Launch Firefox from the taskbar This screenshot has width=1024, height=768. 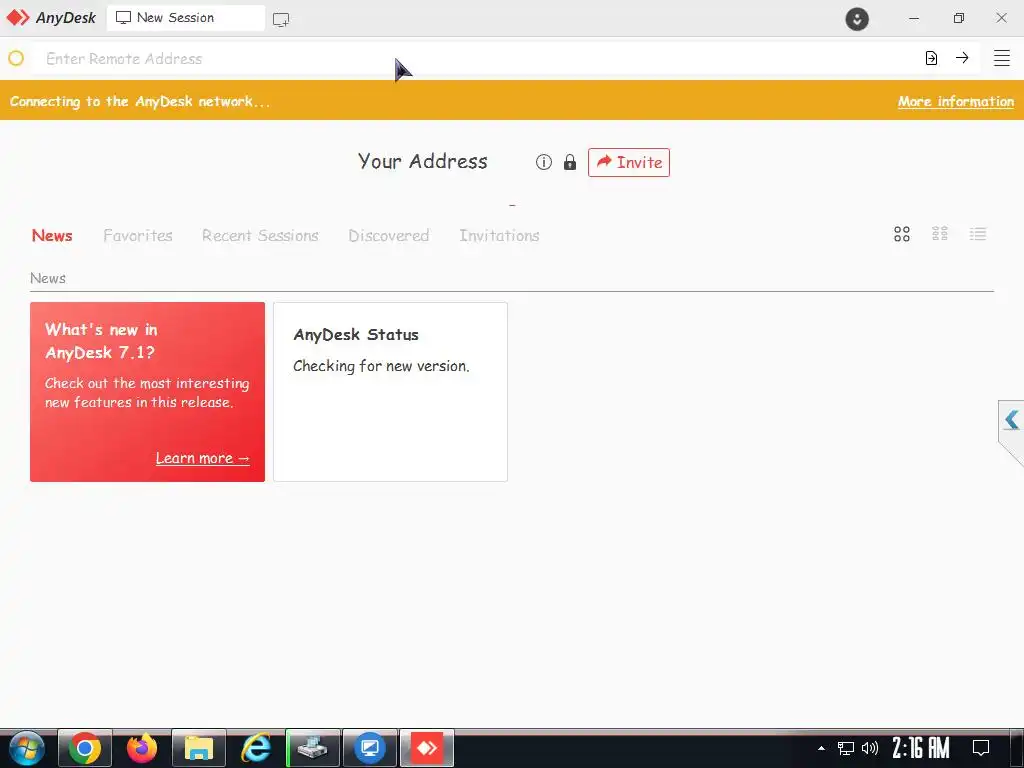pos(142,748)
